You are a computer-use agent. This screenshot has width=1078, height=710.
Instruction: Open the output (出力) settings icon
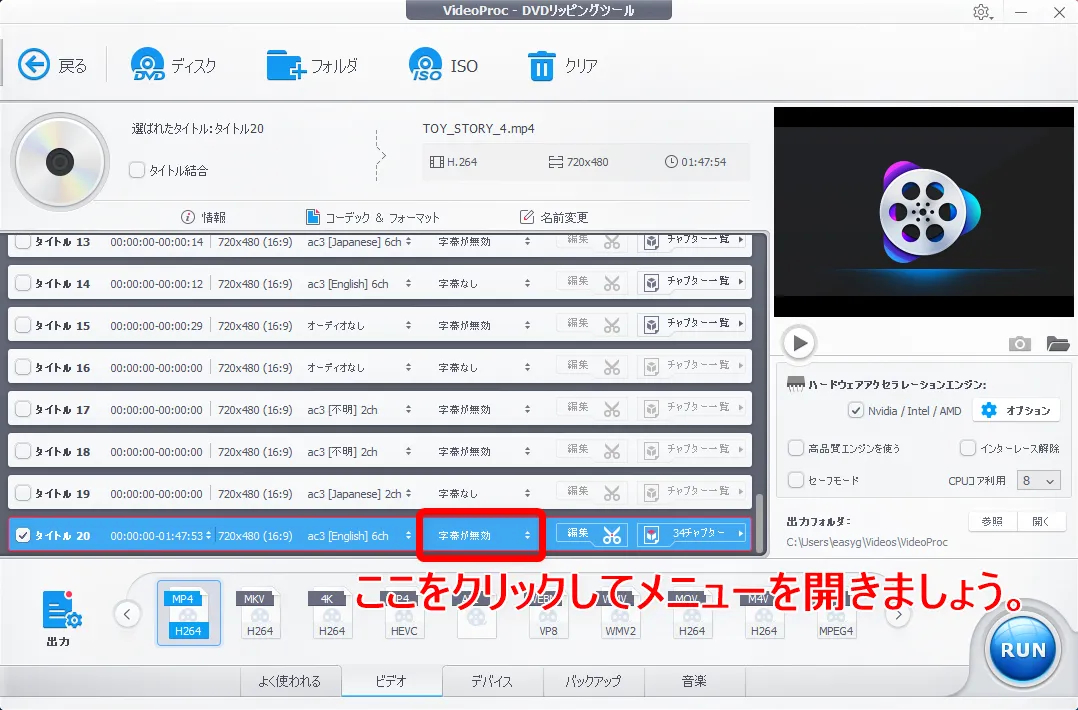pos(61,610)
